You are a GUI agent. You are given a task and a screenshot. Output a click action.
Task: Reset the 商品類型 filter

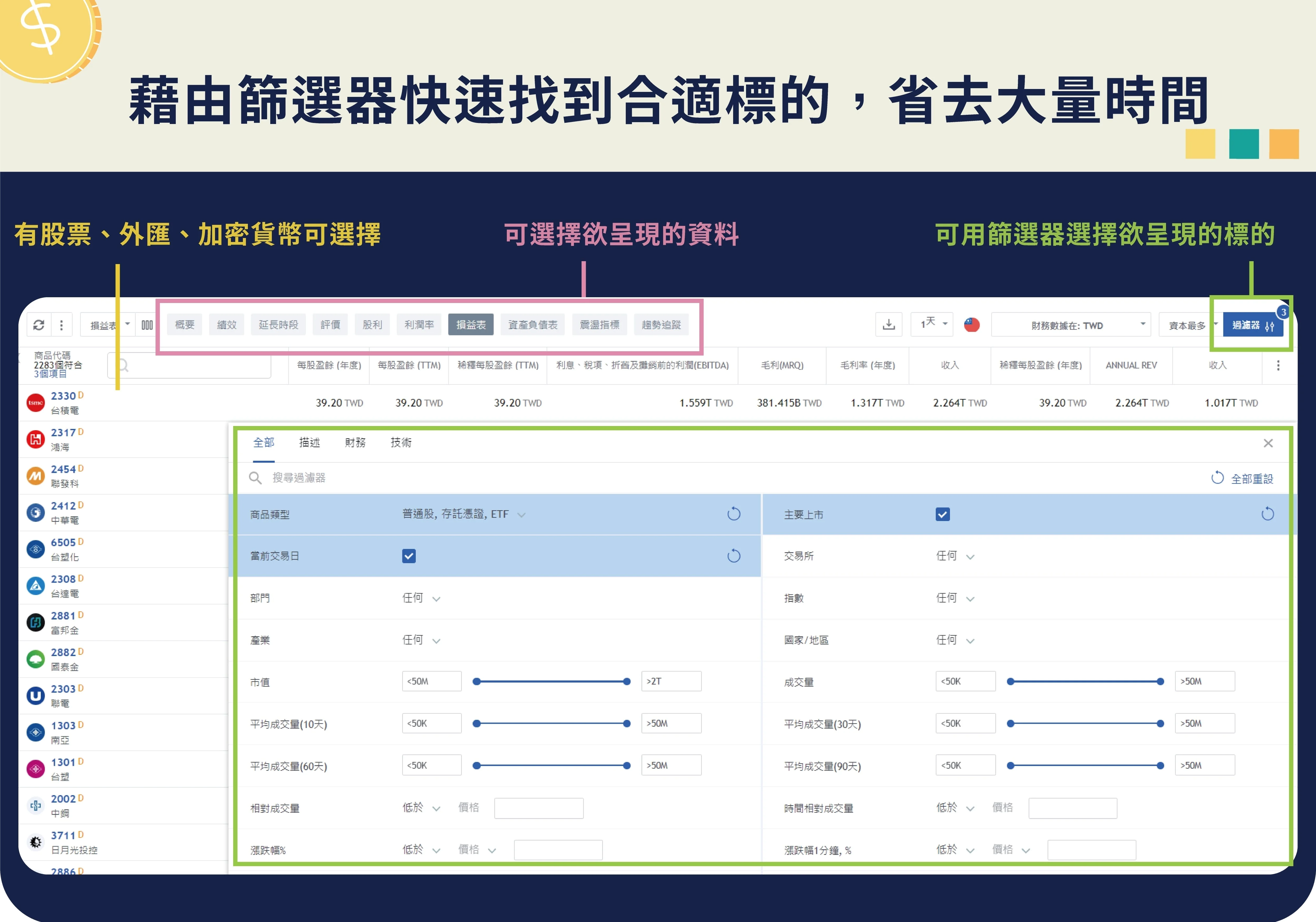click(x=734, y=514)
